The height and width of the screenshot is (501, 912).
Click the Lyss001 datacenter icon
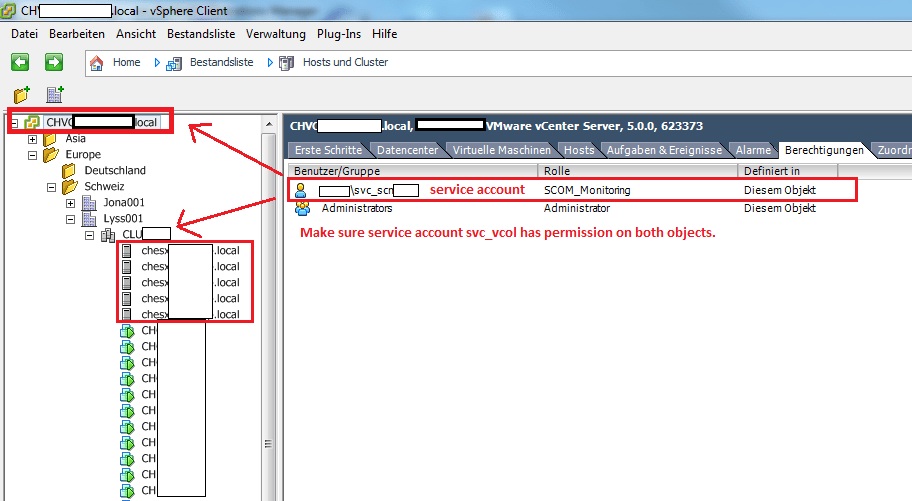[89, 219]
